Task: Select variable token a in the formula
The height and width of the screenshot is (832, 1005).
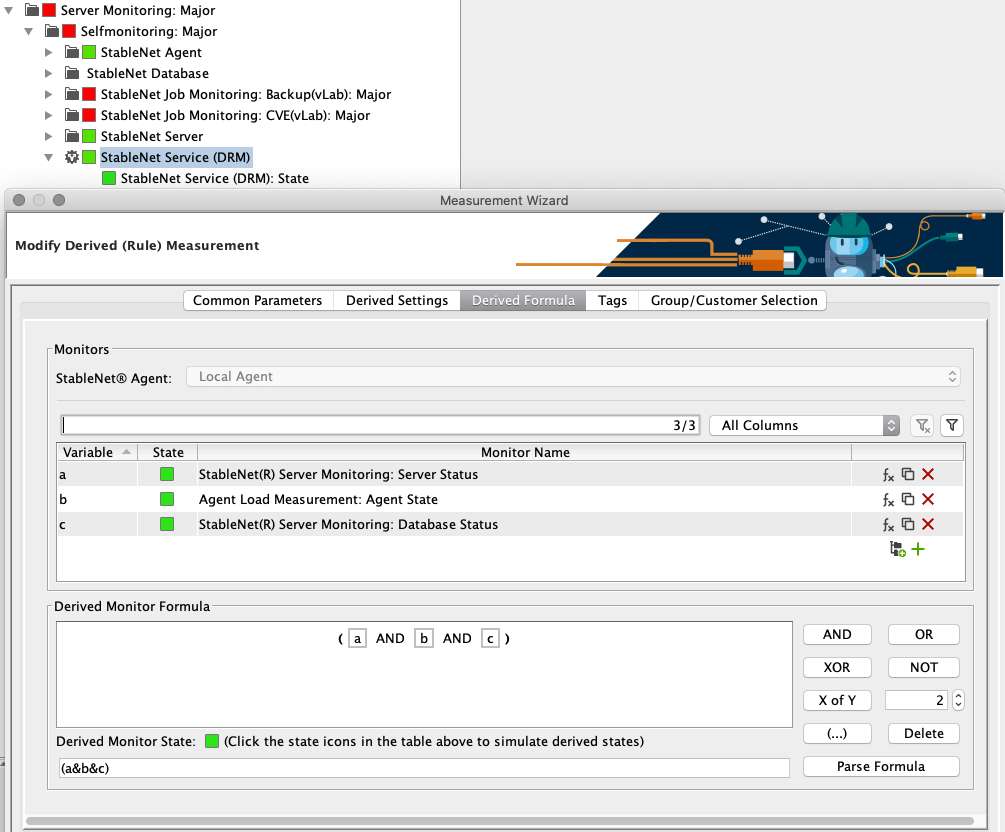Action: 357,638
